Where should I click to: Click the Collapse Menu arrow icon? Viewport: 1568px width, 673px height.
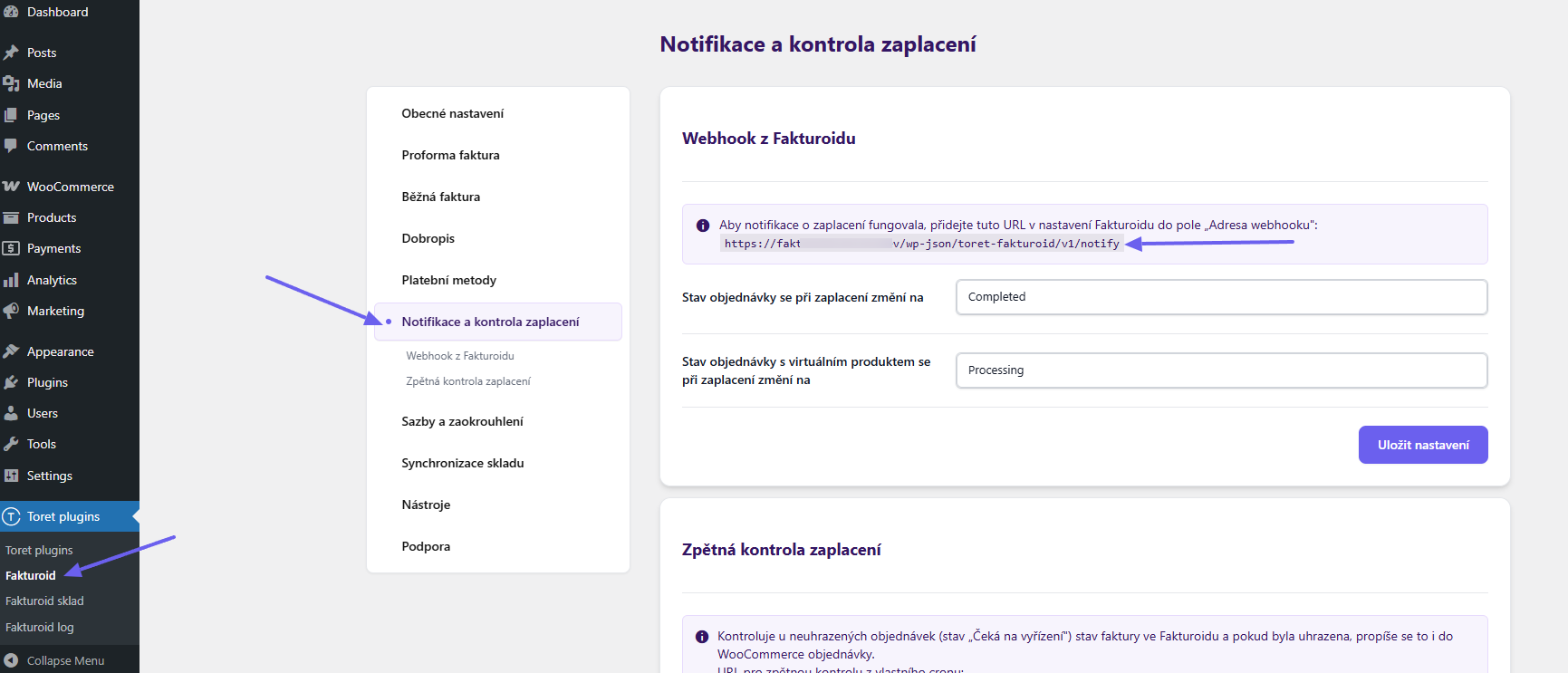click(11, 660)
